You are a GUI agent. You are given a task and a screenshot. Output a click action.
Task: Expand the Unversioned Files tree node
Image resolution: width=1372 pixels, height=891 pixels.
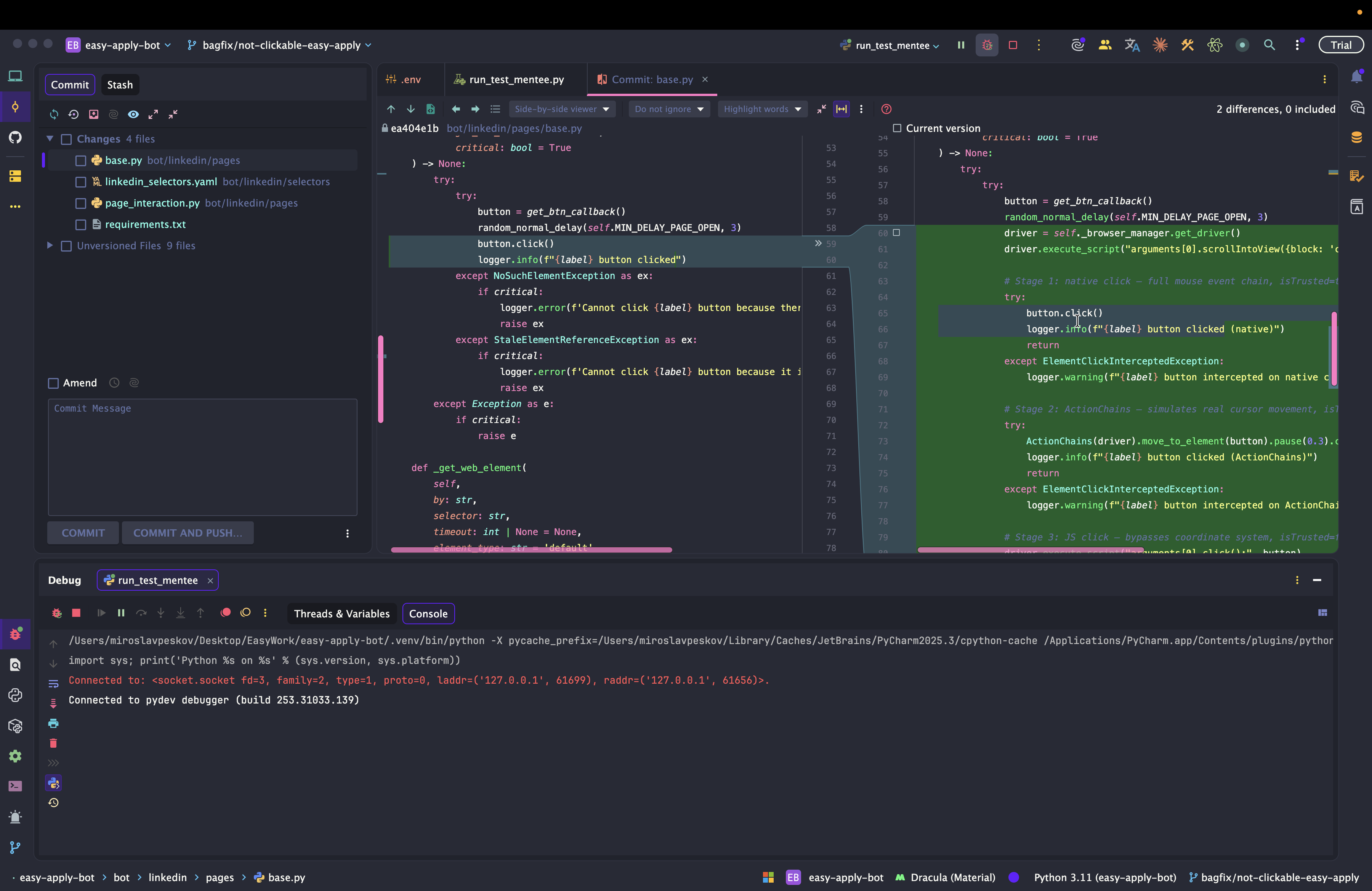[x=50, y=245]
